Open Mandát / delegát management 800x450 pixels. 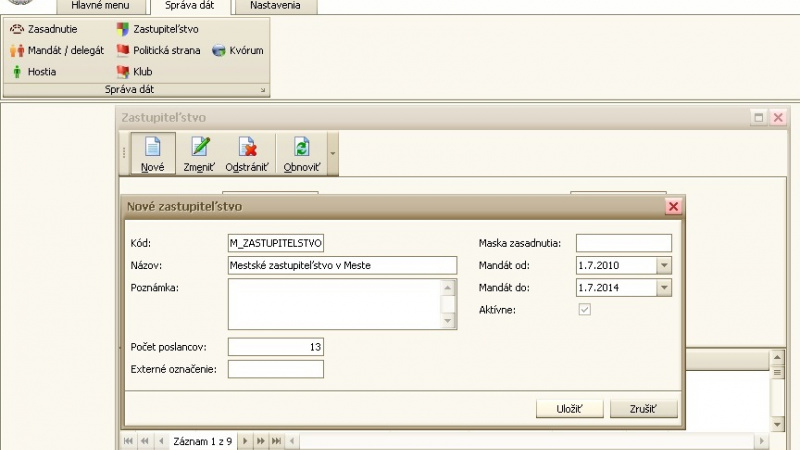click(x=17, y=50)
